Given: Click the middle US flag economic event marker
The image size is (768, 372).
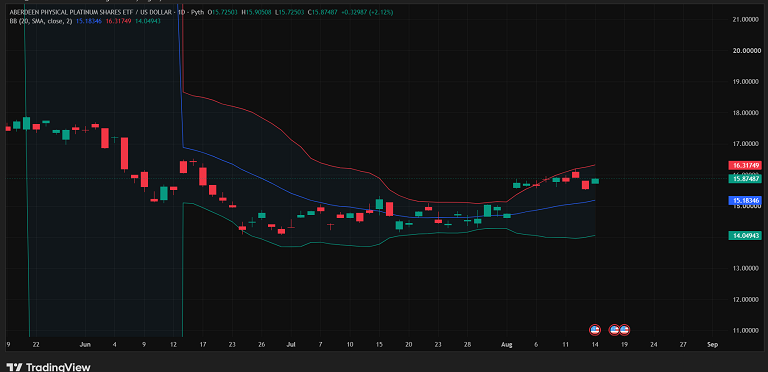Looking at the screenshot, I should pyautogui.click(x=614, y=330).
